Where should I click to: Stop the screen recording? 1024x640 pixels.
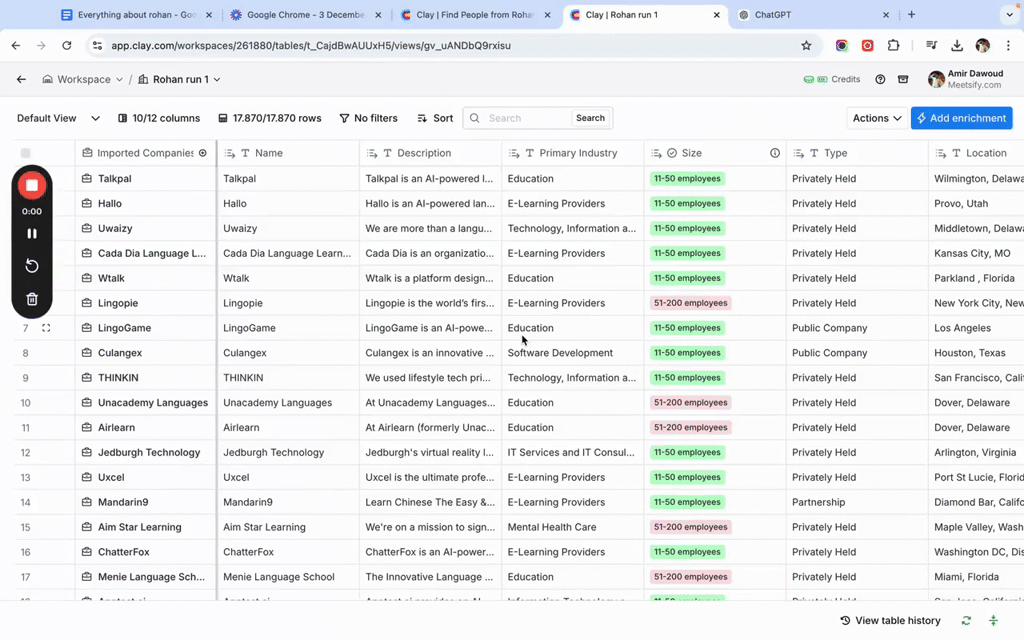pyautogui.click(x=32, y=185)
